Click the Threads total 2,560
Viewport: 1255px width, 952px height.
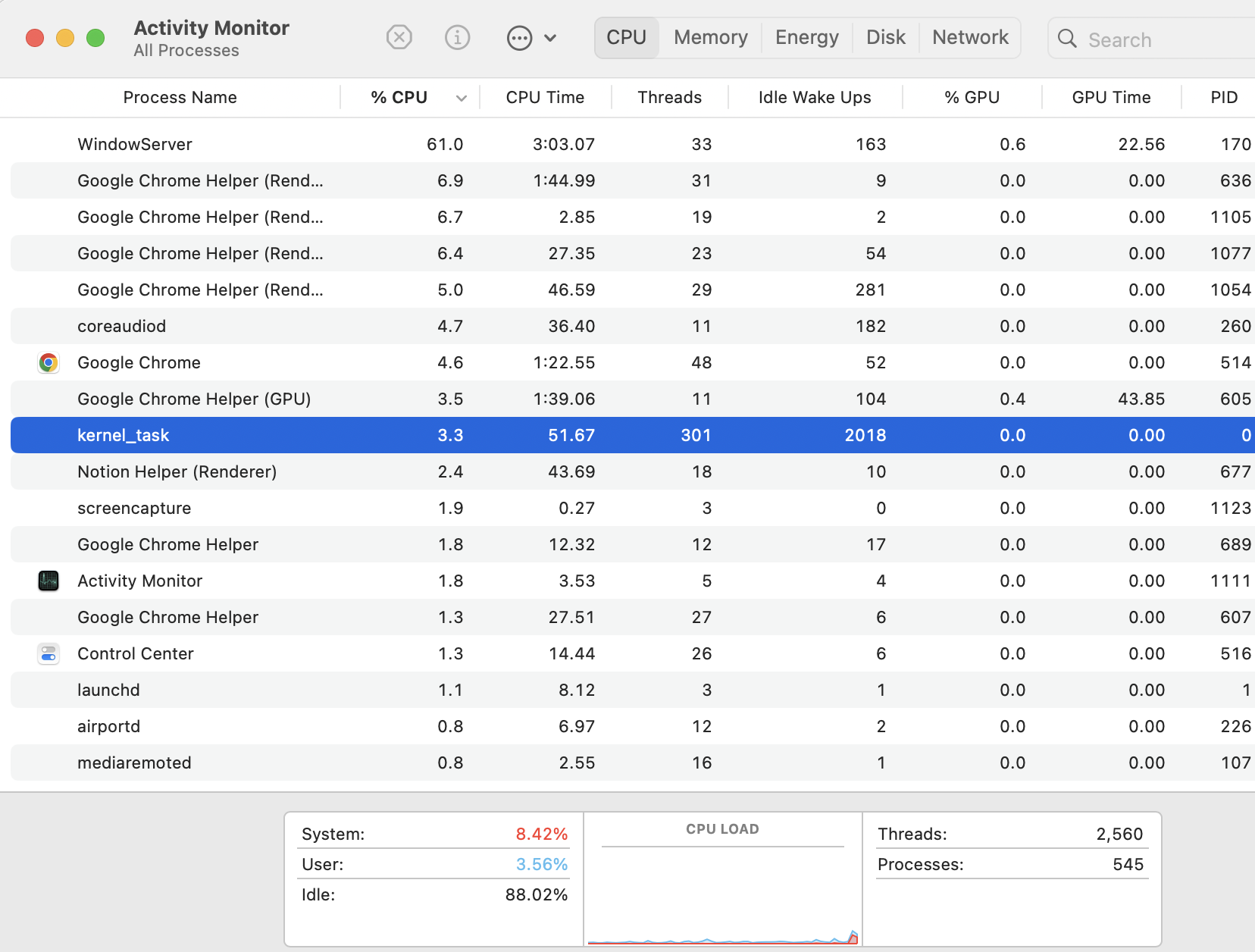[1119, 835]
